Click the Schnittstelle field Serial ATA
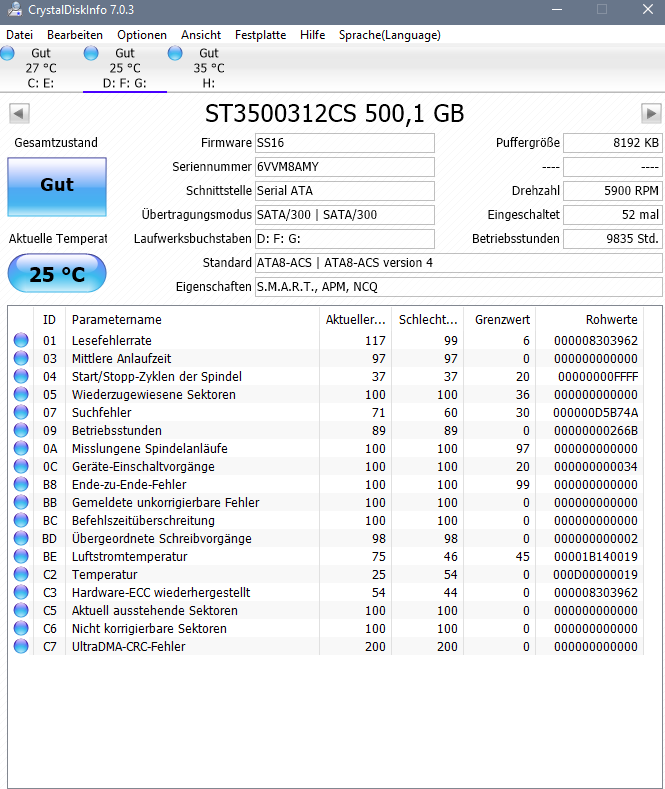The height and width of the screenshot is (789, 665). click(345, 191)
